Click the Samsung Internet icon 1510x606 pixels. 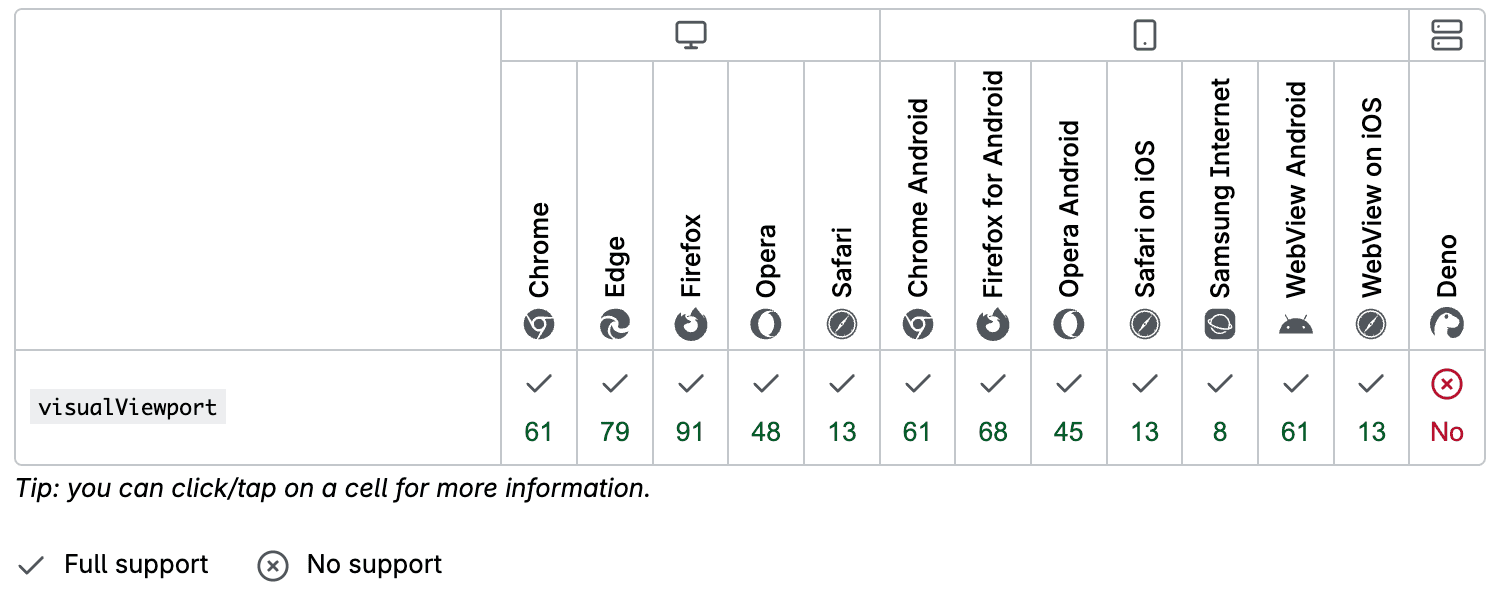click(1220, 325)
